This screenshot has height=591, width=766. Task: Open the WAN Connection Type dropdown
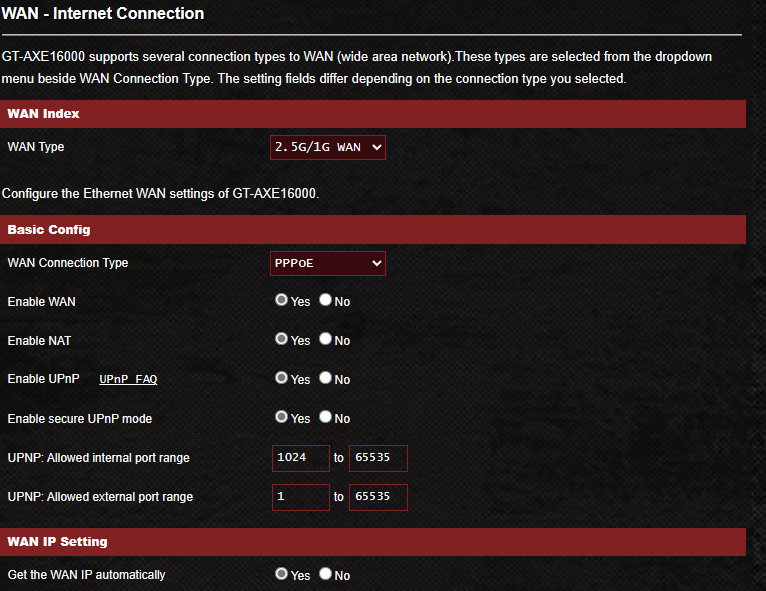coord(327,263)
